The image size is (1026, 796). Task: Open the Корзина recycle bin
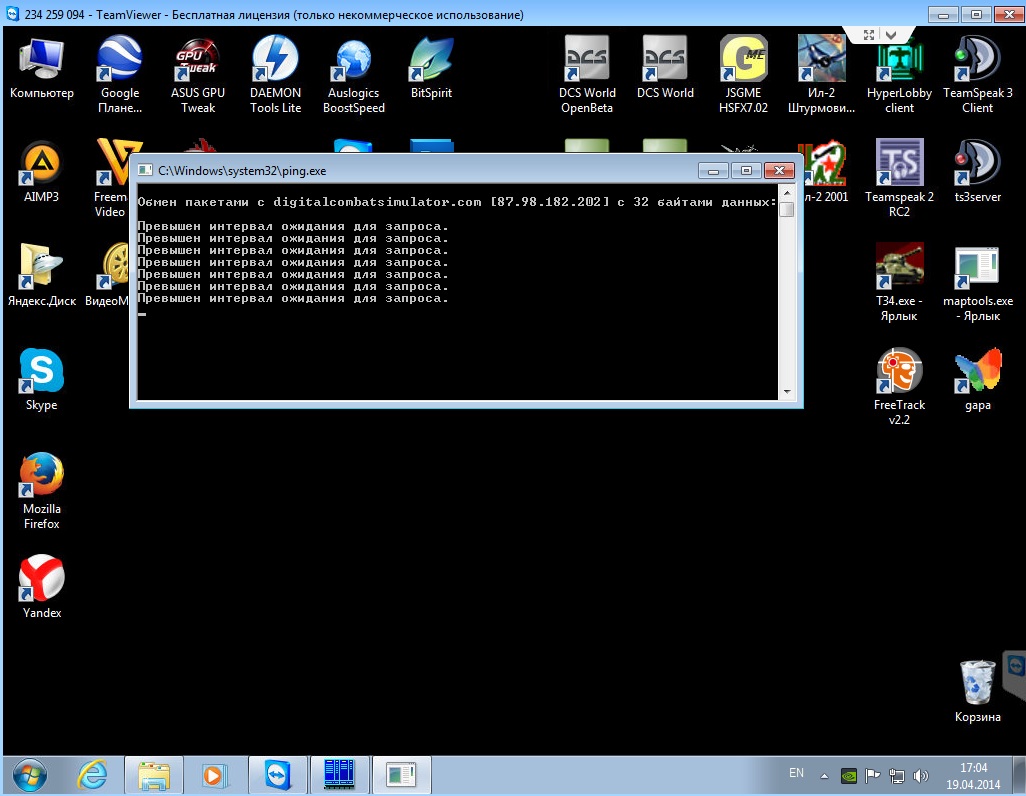pyautogui.click(x=978, y=691)
